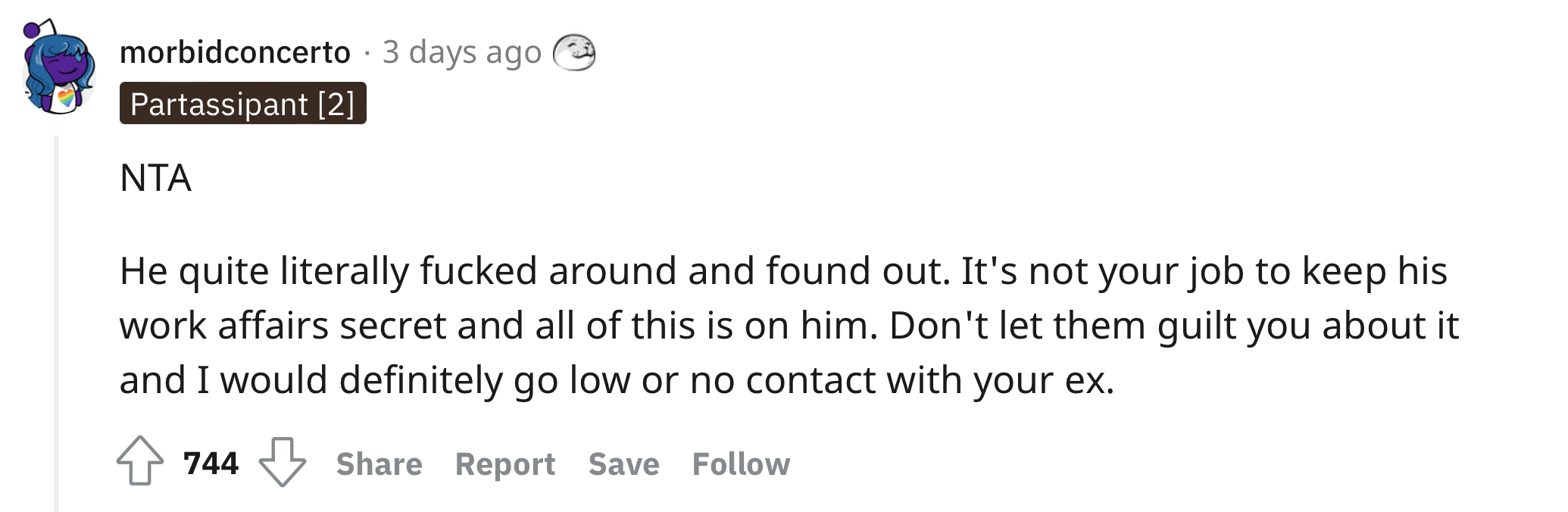Collapse the comment thread using the vertical line
1568x512 pixels.
coord(56,324)
